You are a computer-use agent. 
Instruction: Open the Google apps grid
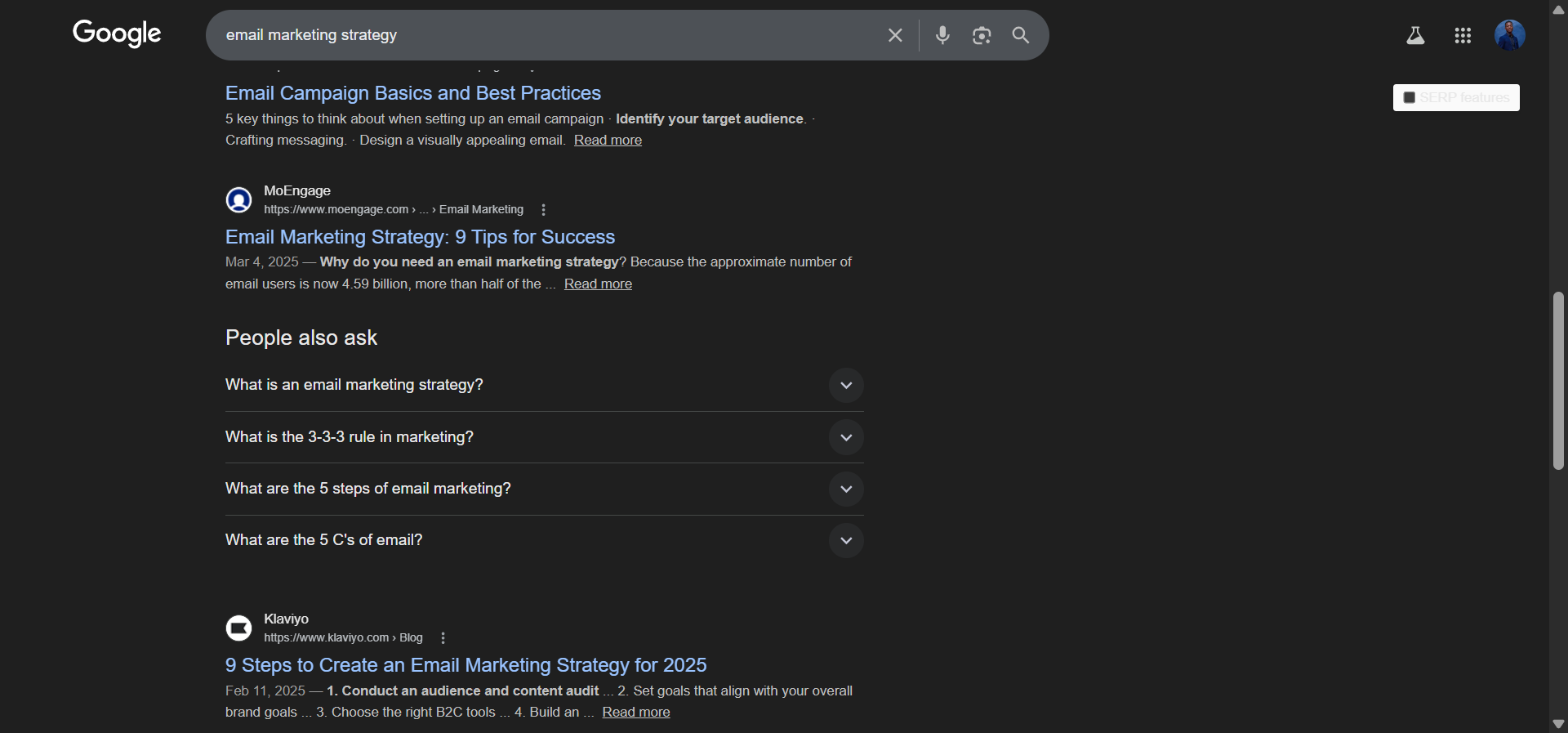[1463, 35]
